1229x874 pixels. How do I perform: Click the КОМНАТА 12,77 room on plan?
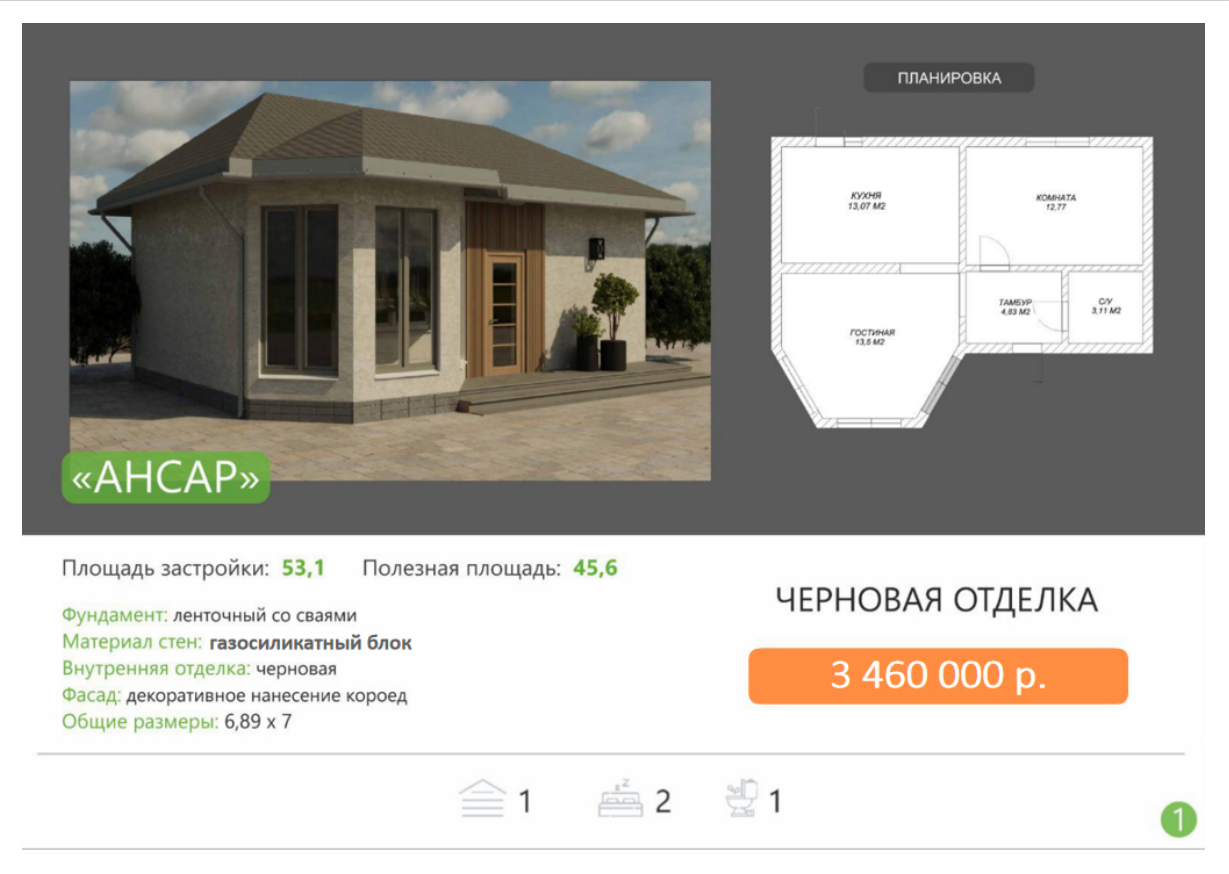[x=1055, y=205]
